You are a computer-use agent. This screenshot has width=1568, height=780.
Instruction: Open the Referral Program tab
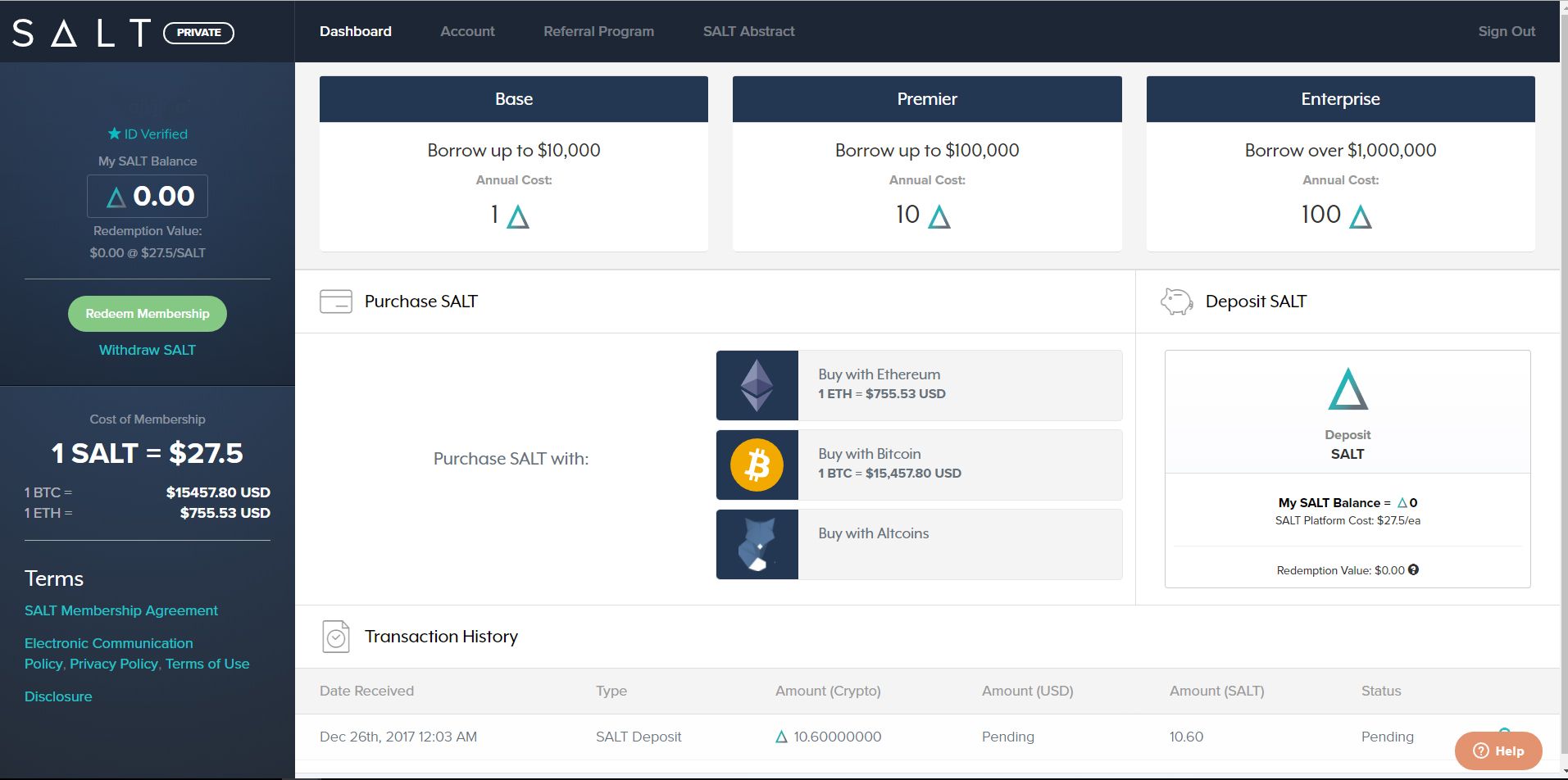[x=598, y=31]
